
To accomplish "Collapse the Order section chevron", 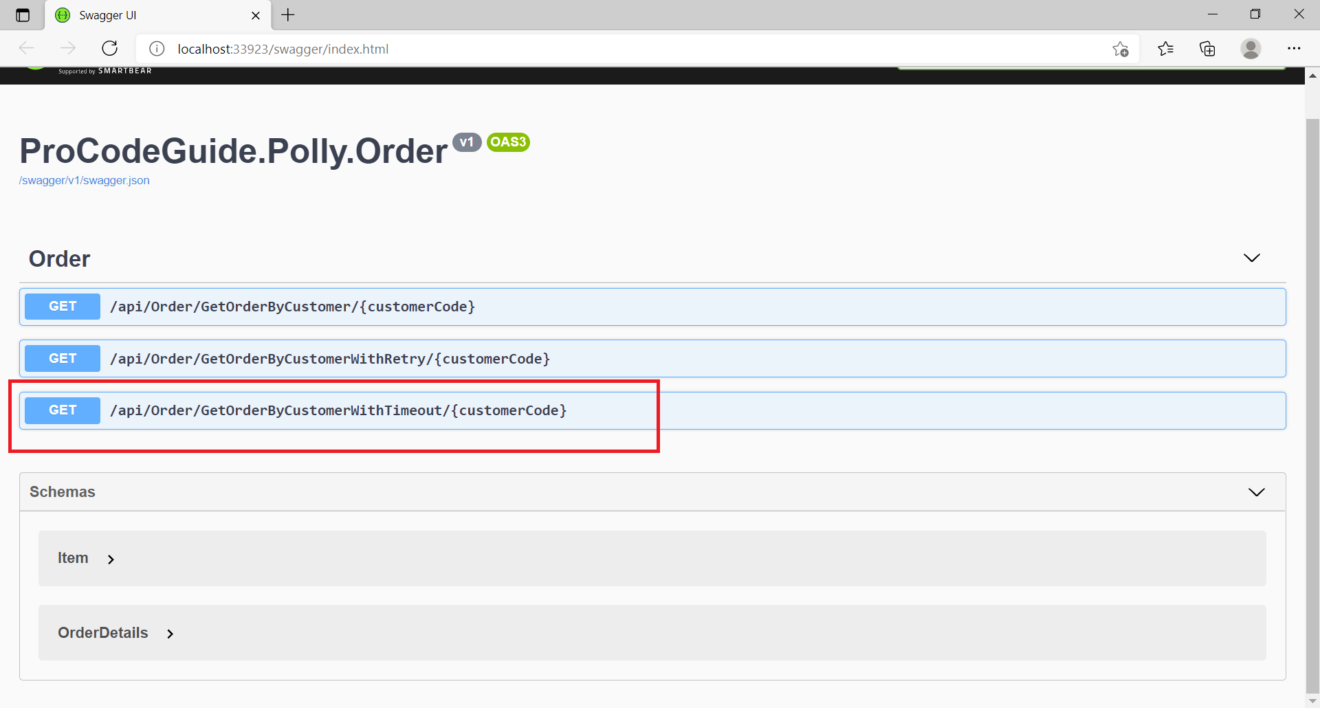I will click(1251, 258).
